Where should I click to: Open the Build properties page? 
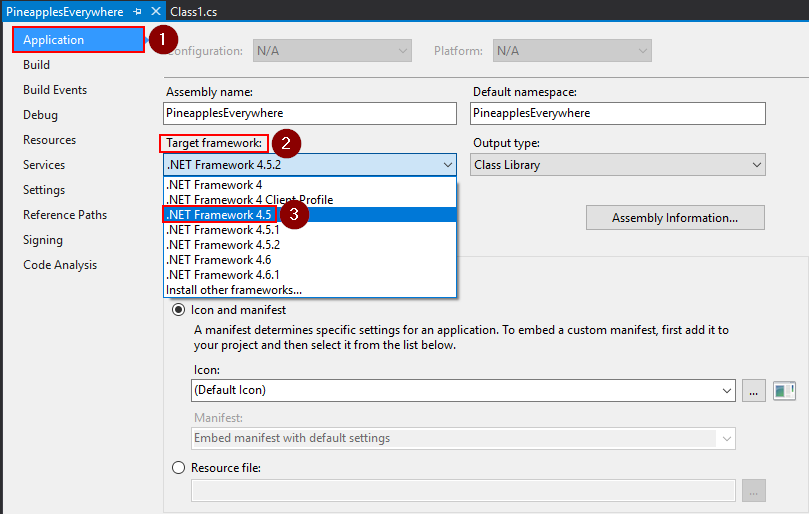(x=37, y=65)
